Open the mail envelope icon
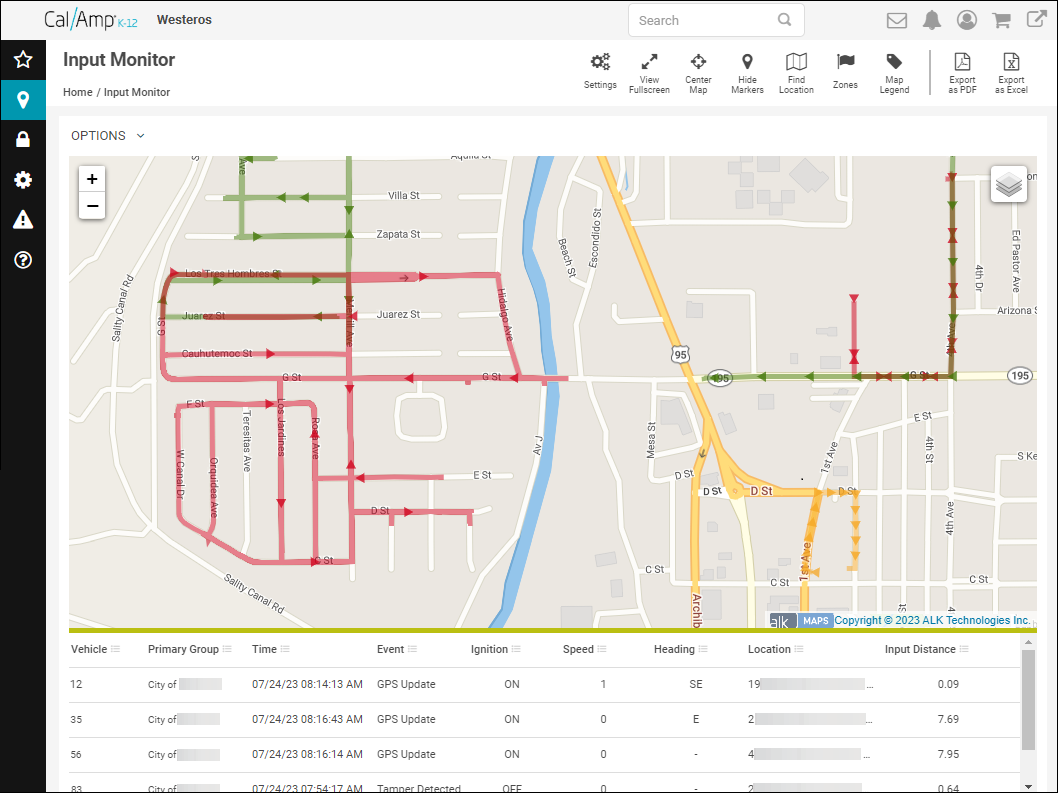The width and height of the screenshot is (1058, 793). [897, 20]
